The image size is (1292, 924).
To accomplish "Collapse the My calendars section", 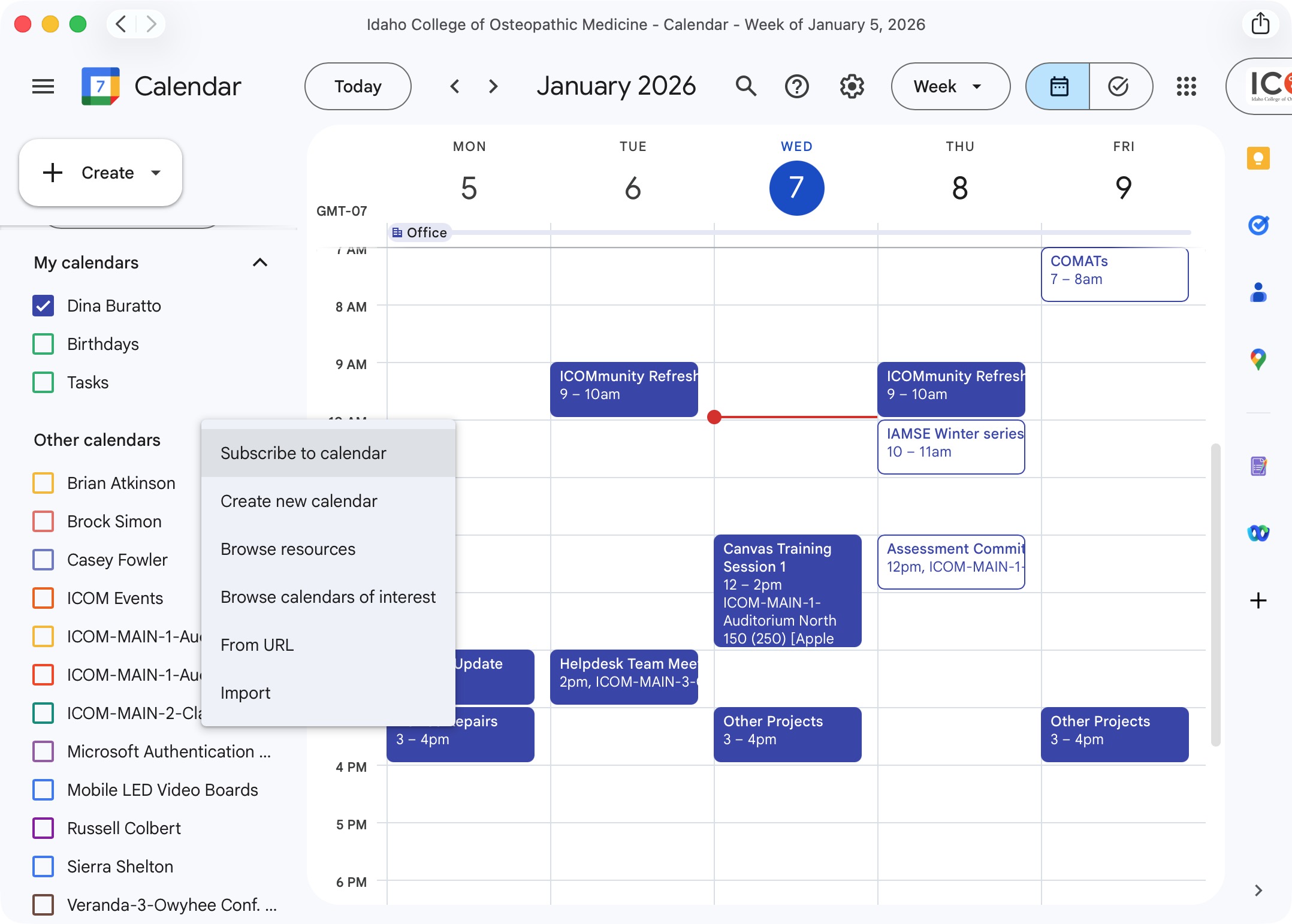I will click(259, 262).
